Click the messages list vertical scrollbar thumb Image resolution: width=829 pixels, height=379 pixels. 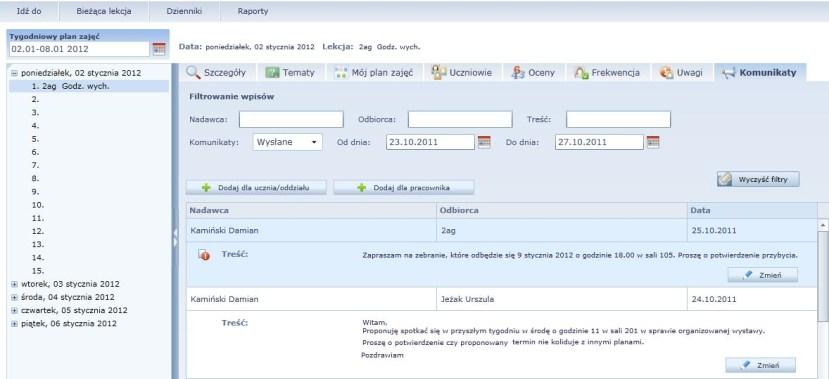[x=823, y=275]
